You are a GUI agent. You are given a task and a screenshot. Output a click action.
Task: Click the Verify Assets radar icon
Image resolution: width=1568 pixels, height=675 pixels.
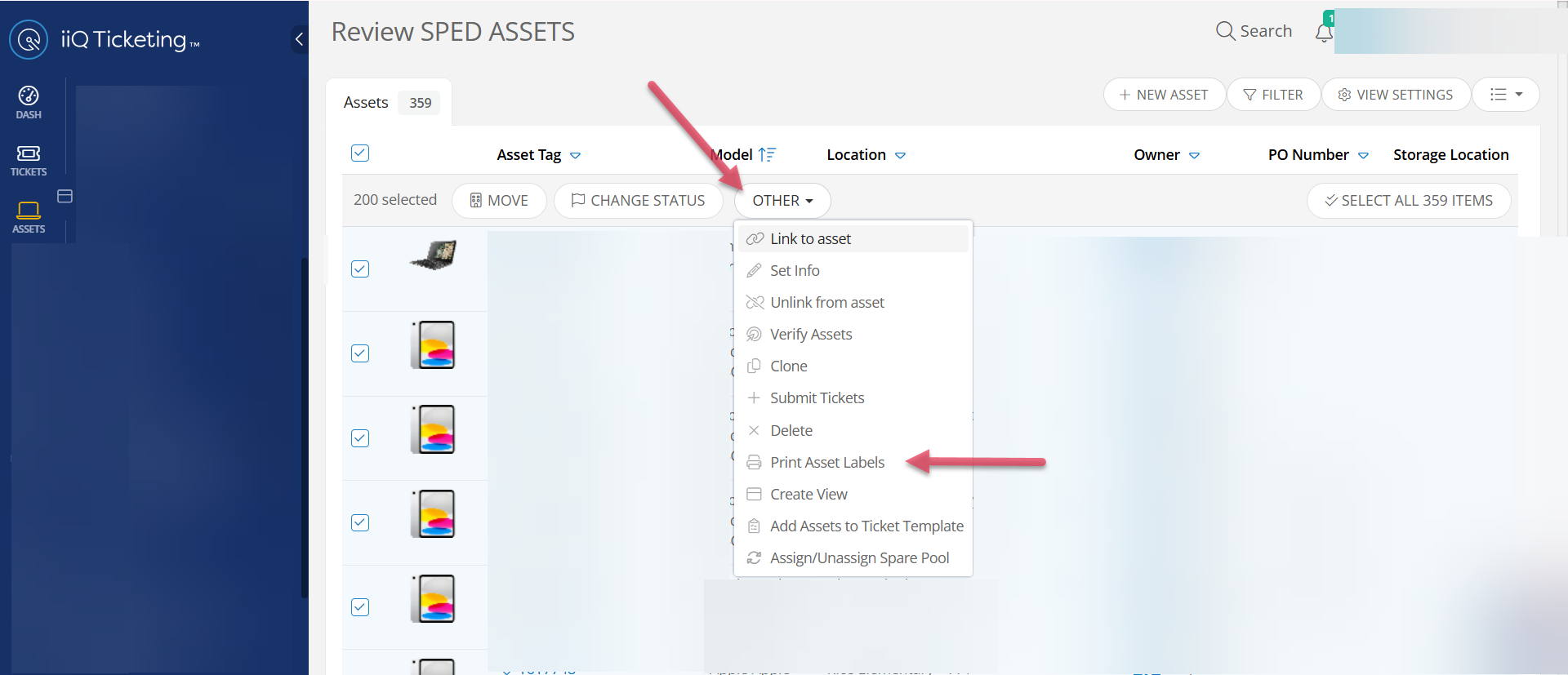coord(755,334)
